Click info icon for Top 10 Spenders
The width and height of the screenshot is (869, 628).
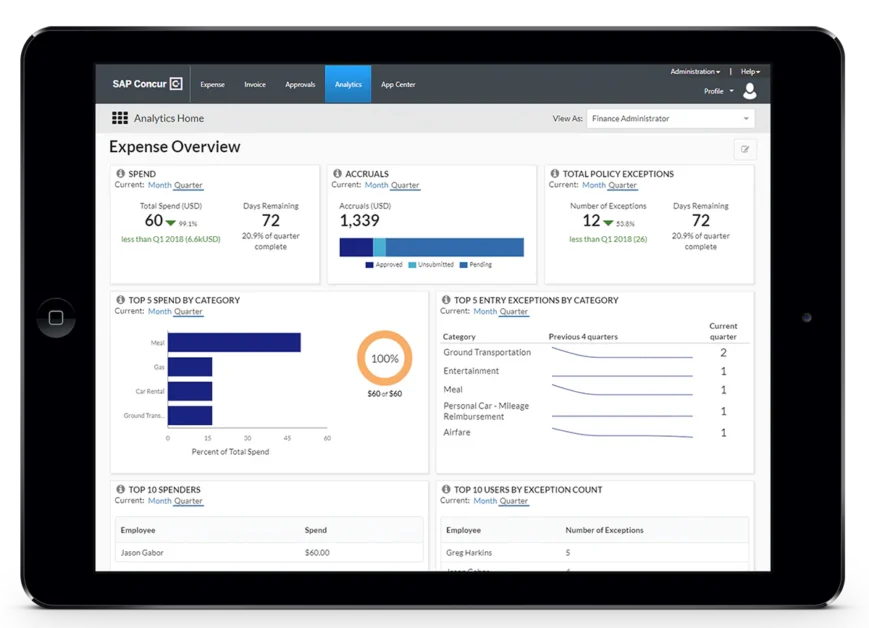[x=120, y=490]
